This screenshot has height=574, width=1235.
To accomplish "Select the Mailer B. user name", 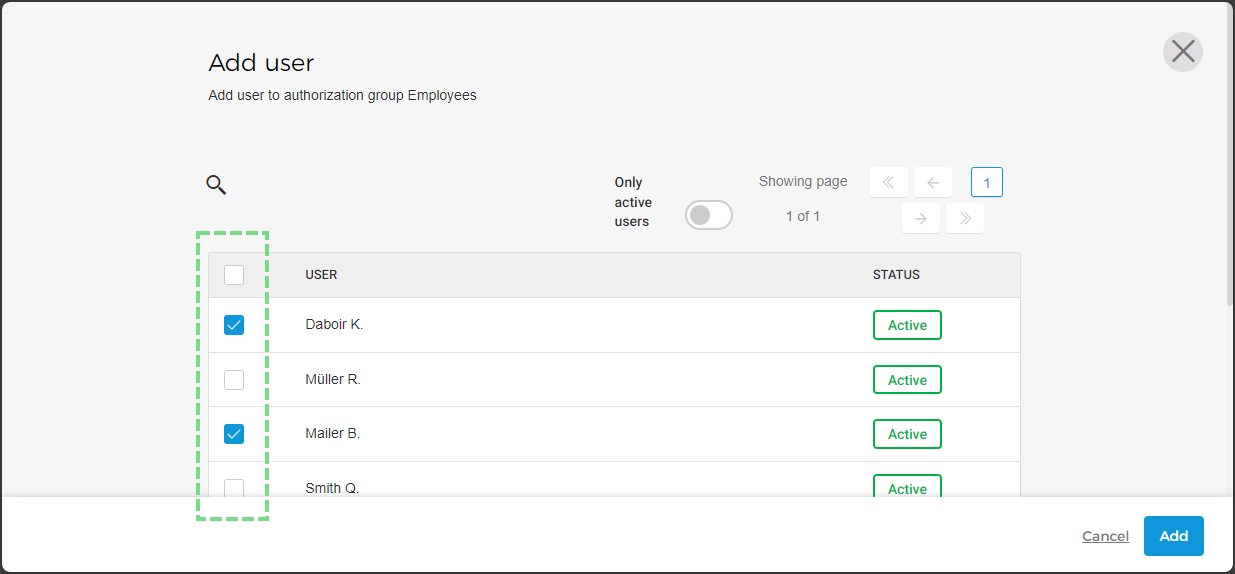I will tap(332, 434).
